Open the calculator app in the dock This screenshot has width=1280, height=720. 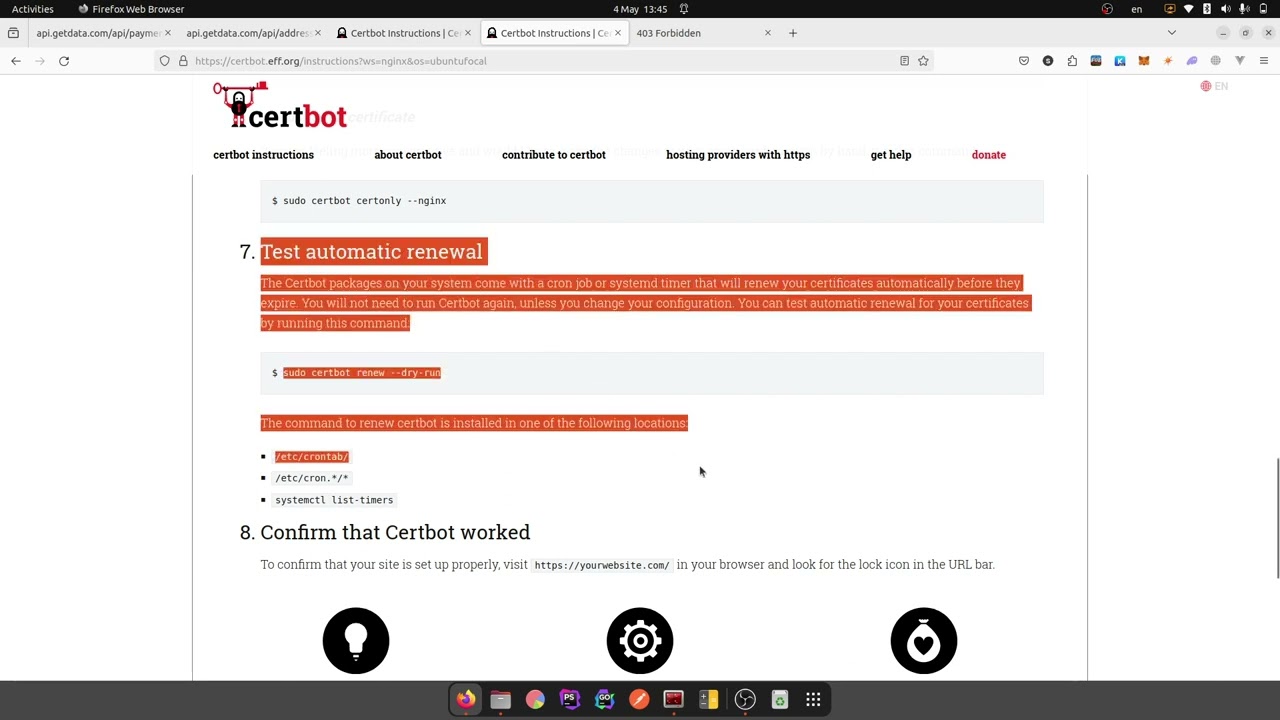click(709, 700)
